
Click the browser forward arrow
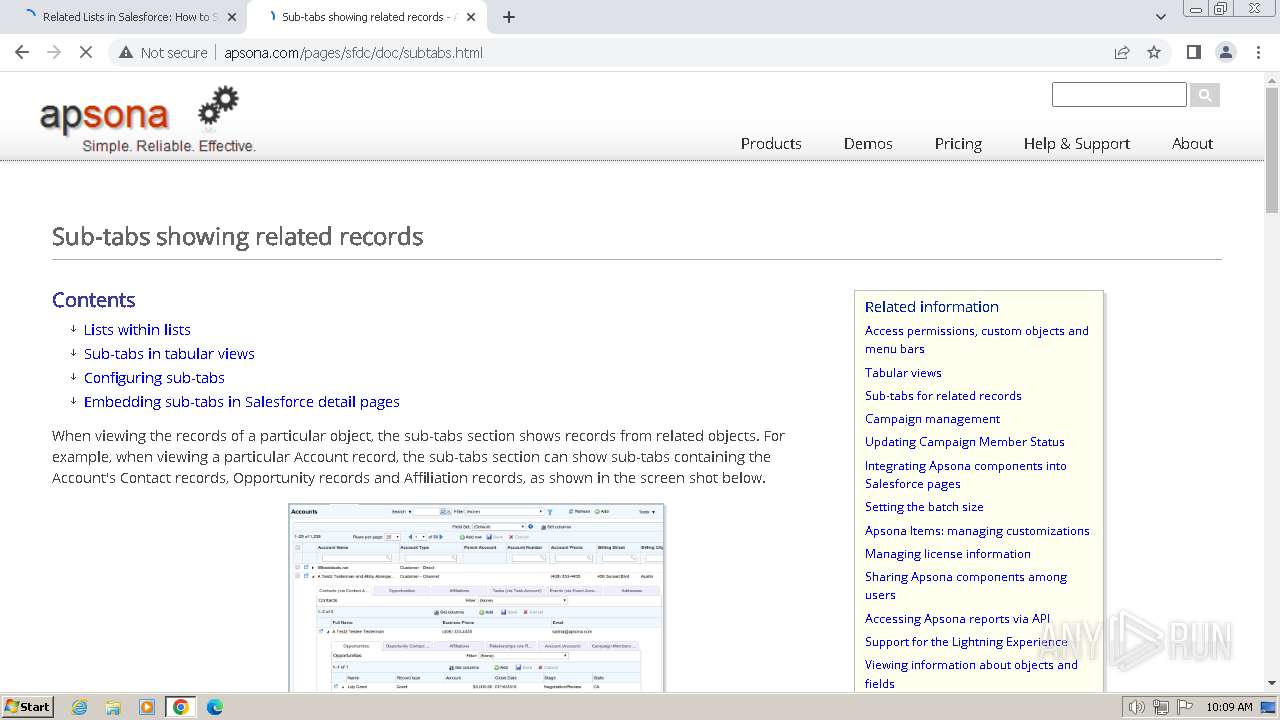pos(54,52)
